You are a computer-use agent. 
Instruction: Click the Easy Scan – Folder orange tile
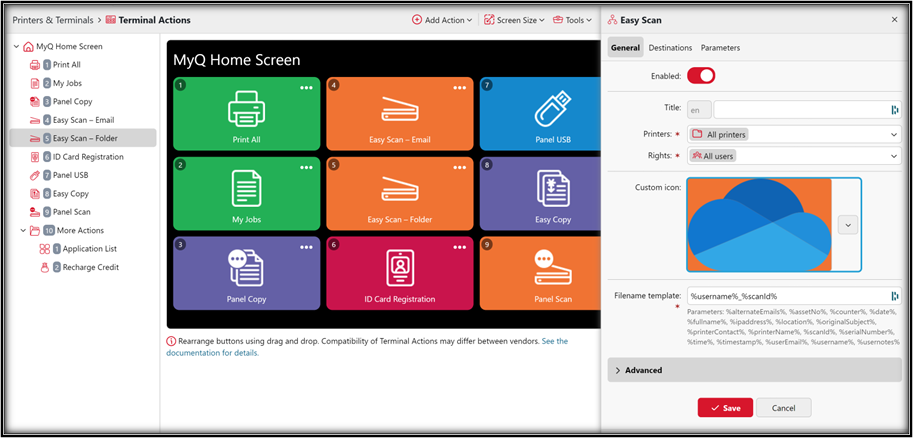tap(399, 193)
